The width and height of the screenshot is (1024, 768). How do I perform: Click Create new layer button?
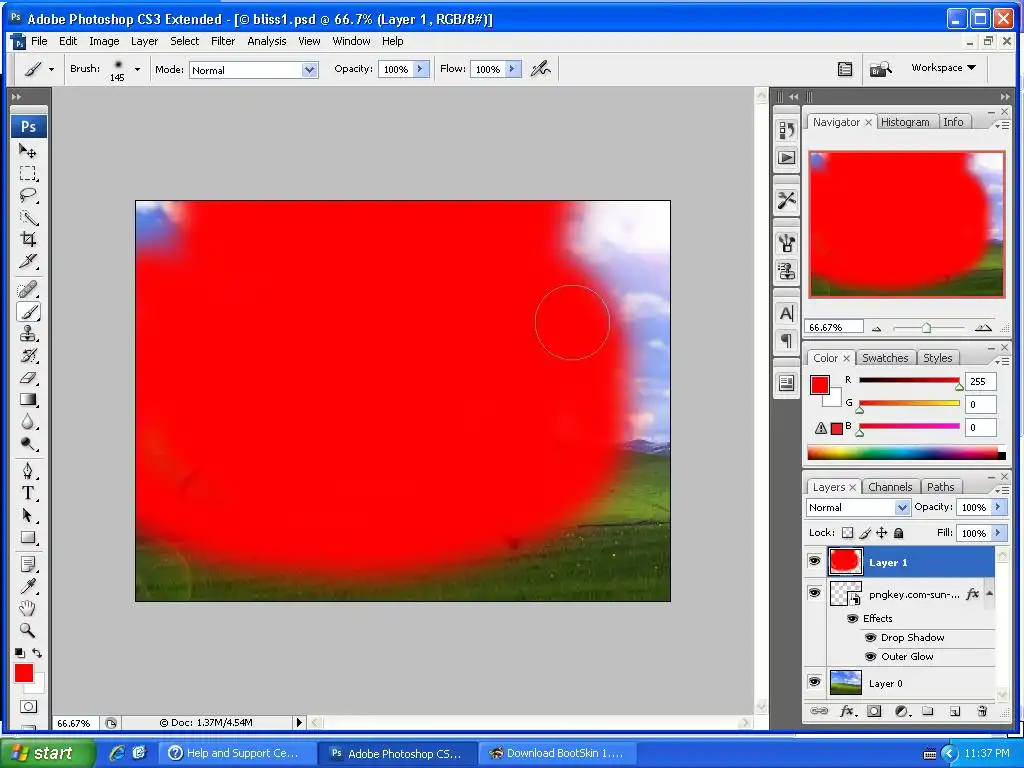point(954,711)
